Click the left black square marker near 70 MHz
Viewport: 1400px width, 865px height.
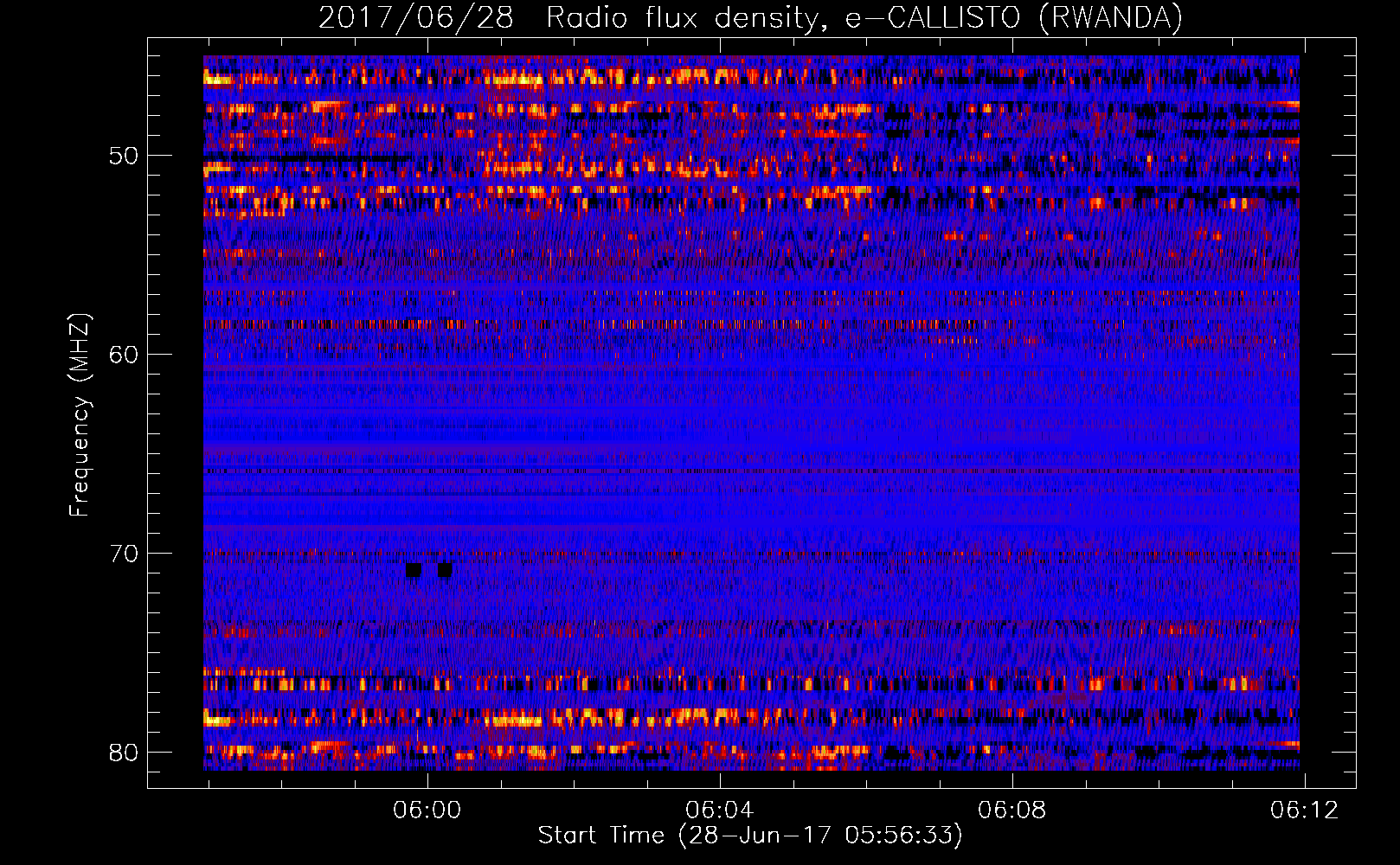pos(414,570)
